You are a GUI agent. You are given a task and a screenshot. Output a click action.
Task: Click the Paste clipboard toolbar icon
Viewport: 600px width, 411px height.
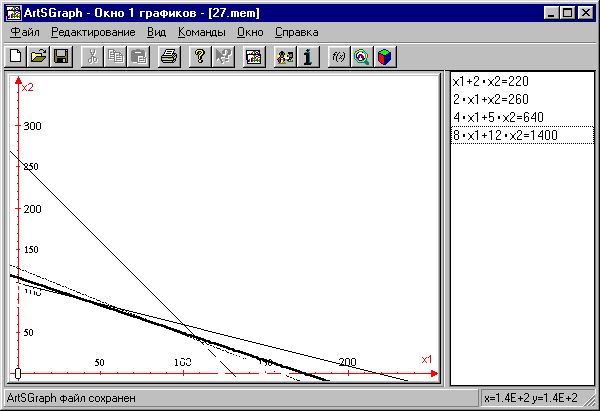tap(139, 57)
